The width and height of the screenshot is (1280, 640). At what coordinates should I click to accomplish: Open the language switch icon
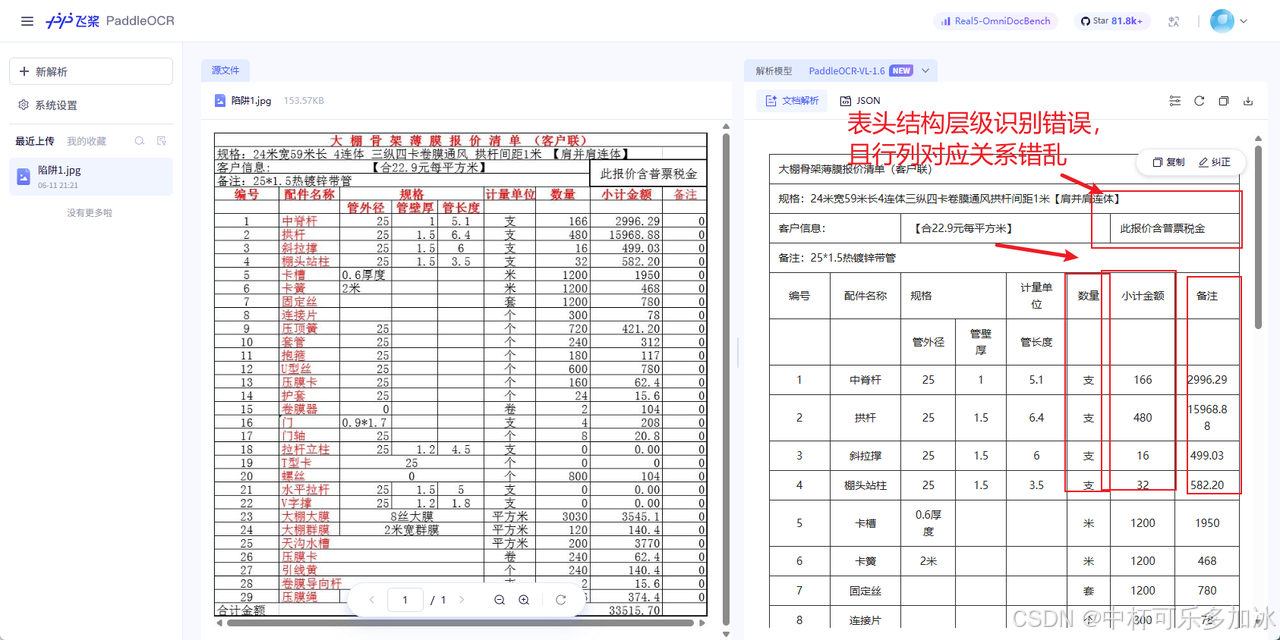(1174, 21)
